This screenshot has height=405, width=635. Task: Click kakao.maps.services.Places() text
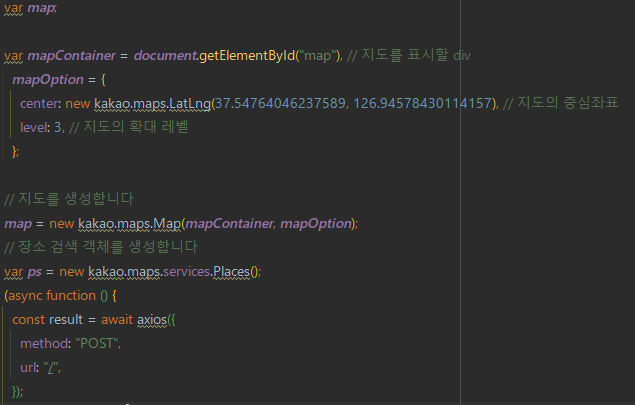click(x=173, y=272)
